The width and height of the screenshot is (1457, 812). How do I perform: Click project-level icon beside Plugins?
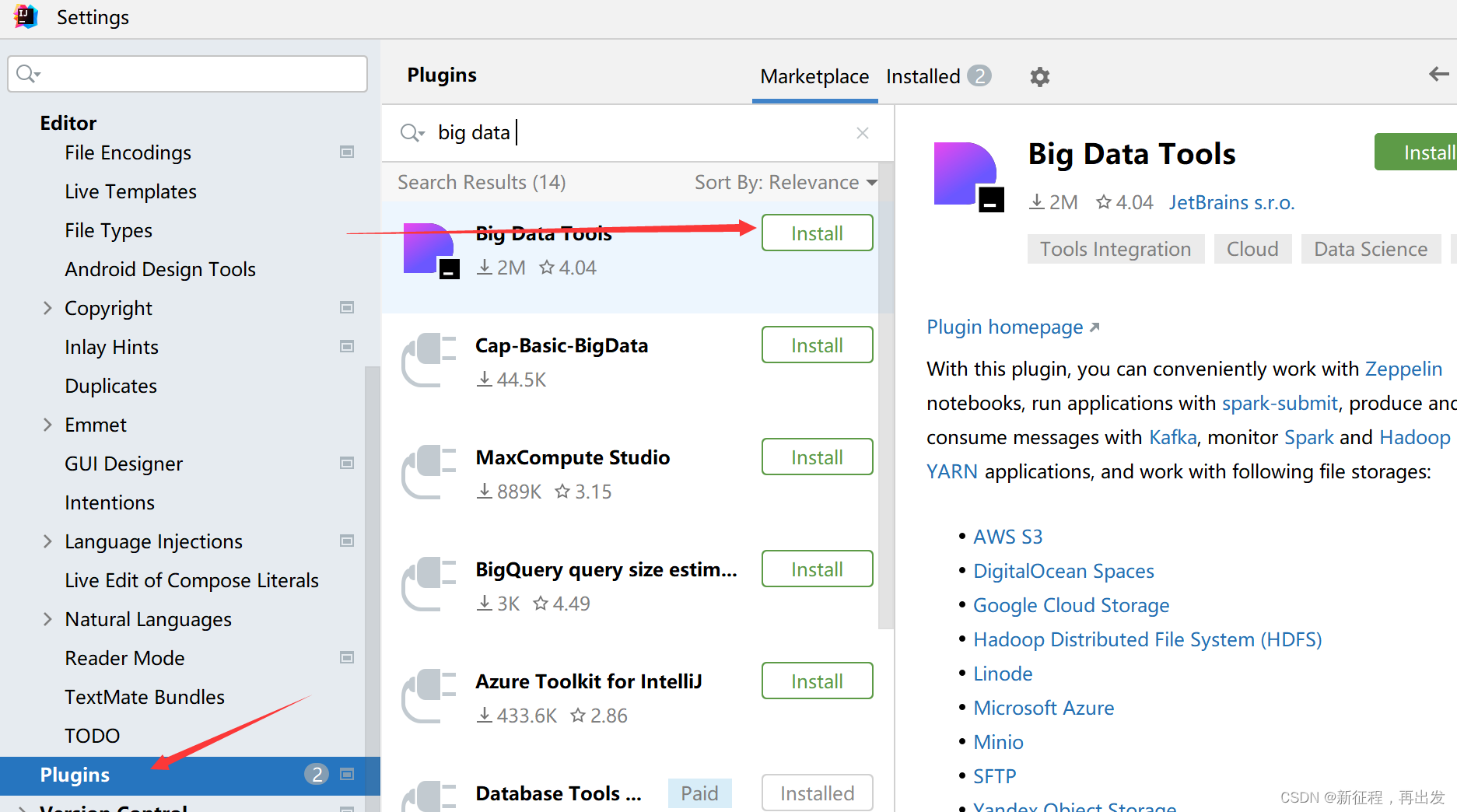[347, 775]
